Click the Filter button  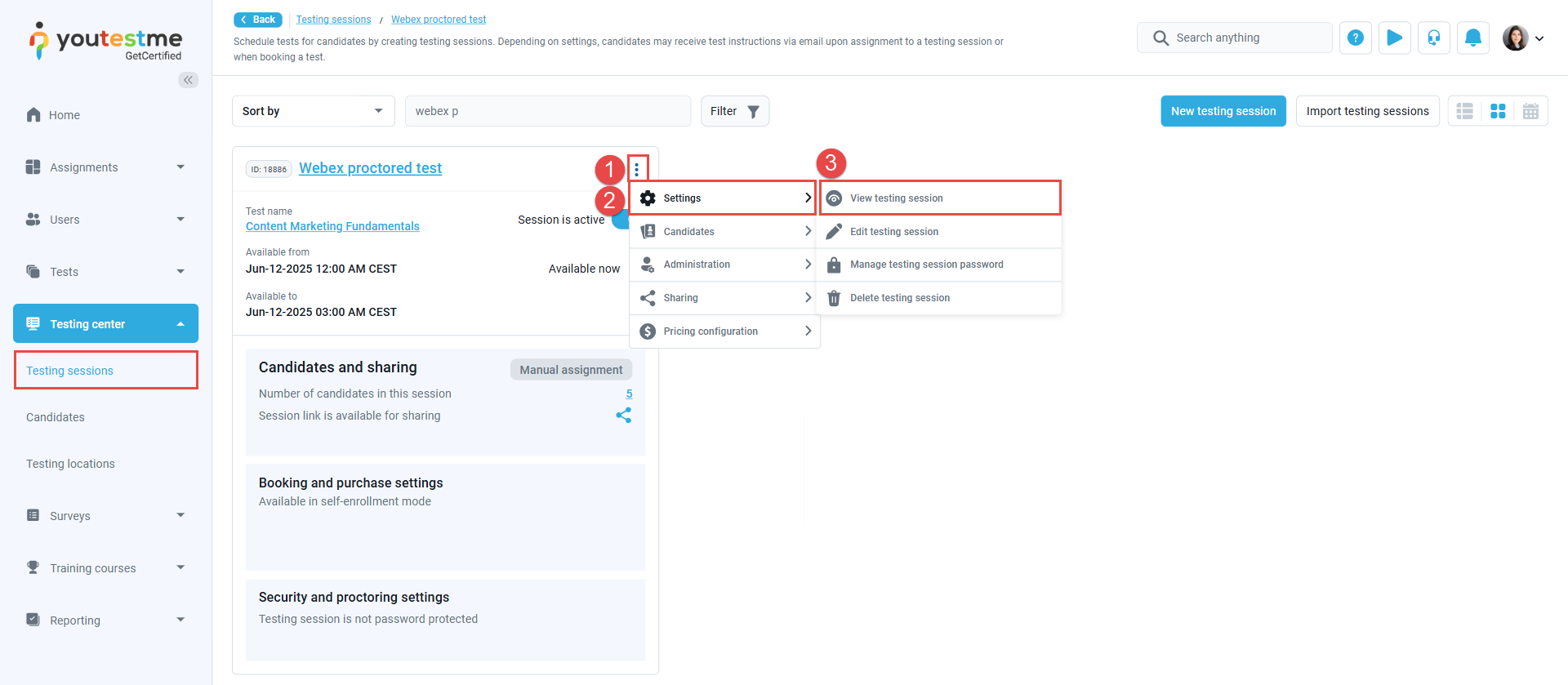coord(735,111)
